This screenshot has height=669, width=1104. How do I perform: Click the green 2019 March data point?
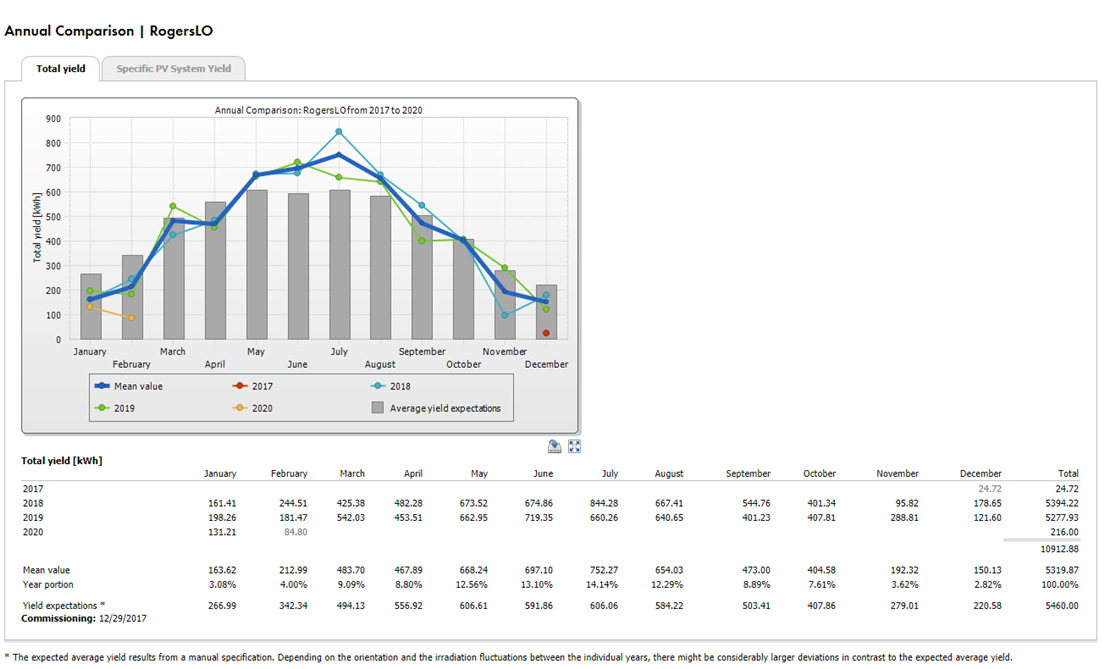[x=173, y=206]
